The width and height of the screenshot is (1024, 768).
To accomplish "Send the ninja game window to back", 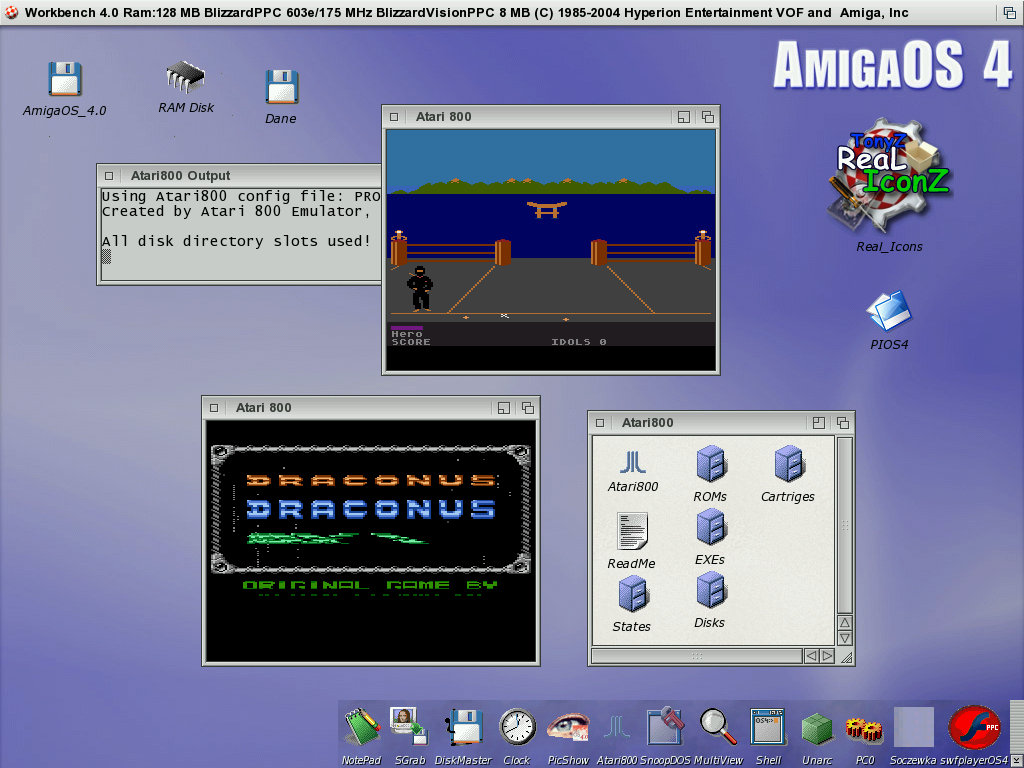I will [708, 117].
